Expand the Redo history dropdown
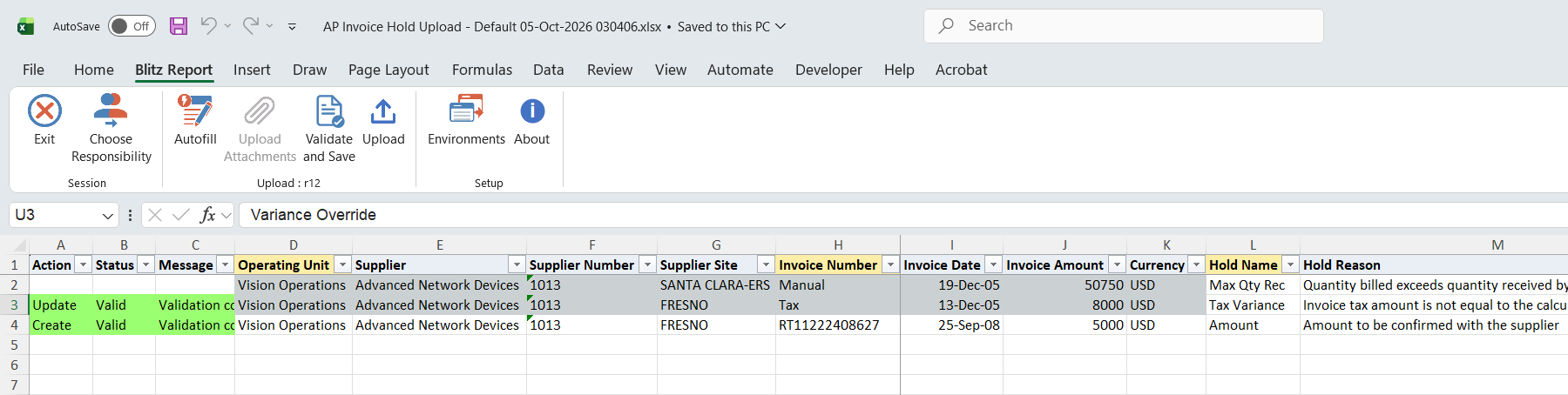The image size is (1568, 395). (x=269, y=26)
